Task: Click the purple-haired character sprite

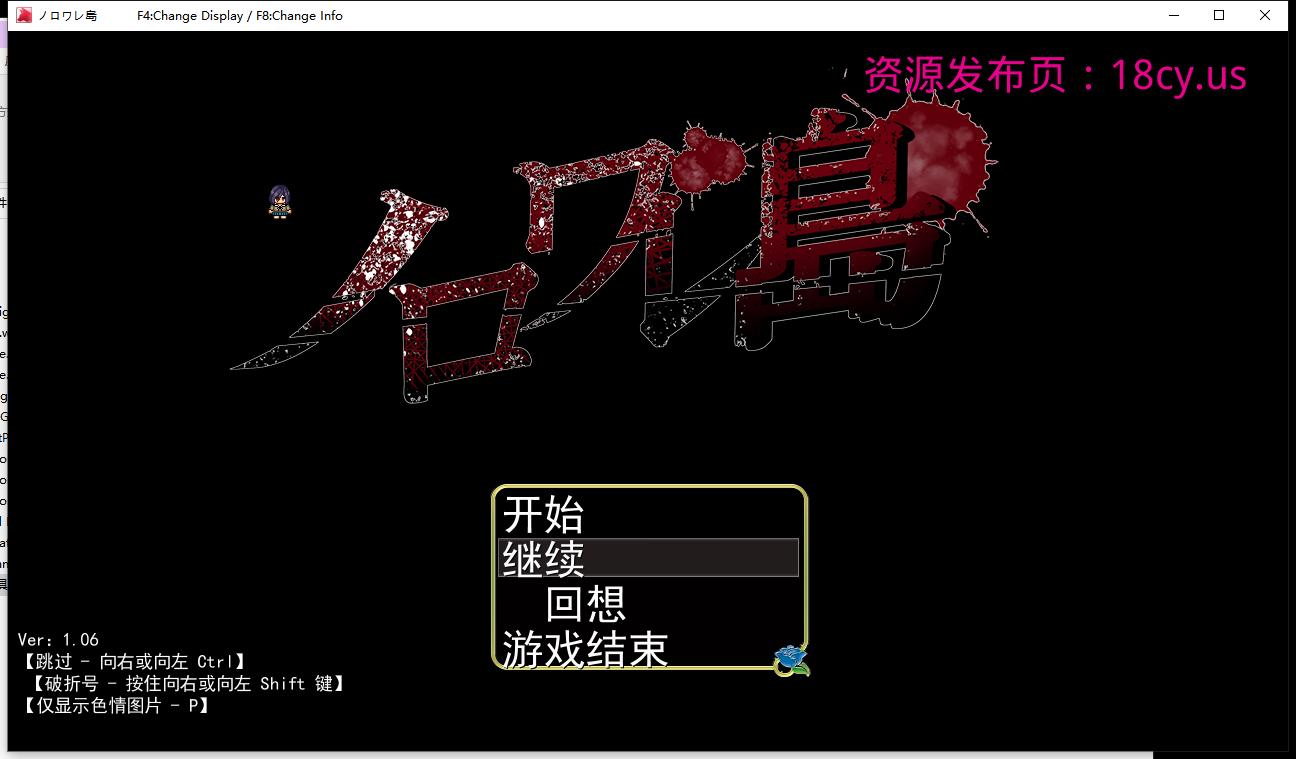Action: 280,201
